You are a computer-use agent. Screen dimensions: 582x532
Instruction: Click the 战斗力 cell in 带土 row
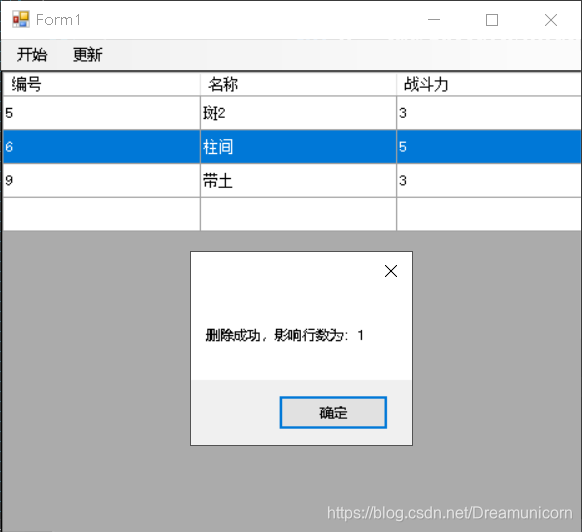tap(489, 180)
